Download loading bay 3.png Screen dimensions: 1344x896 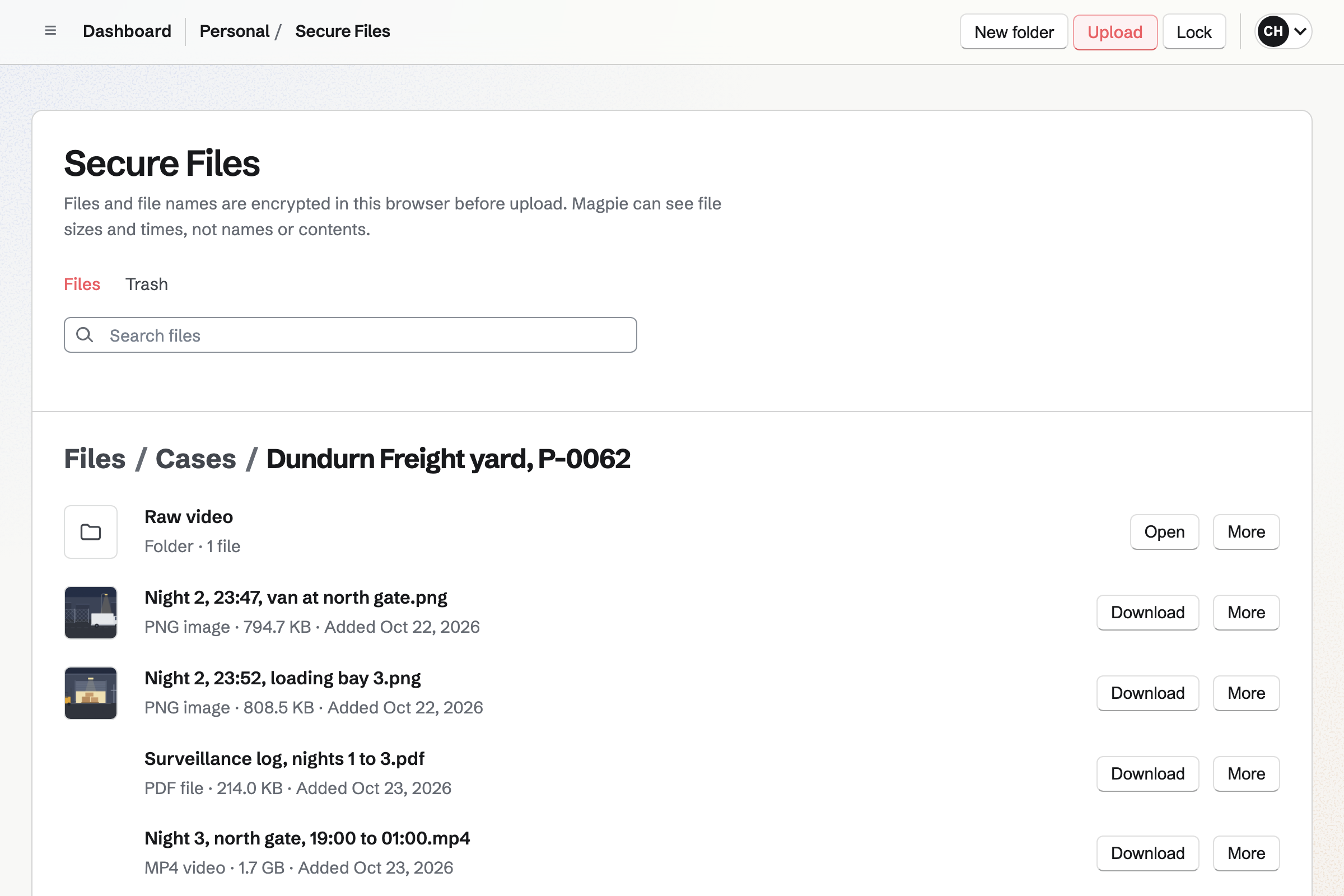(1147, 693)
